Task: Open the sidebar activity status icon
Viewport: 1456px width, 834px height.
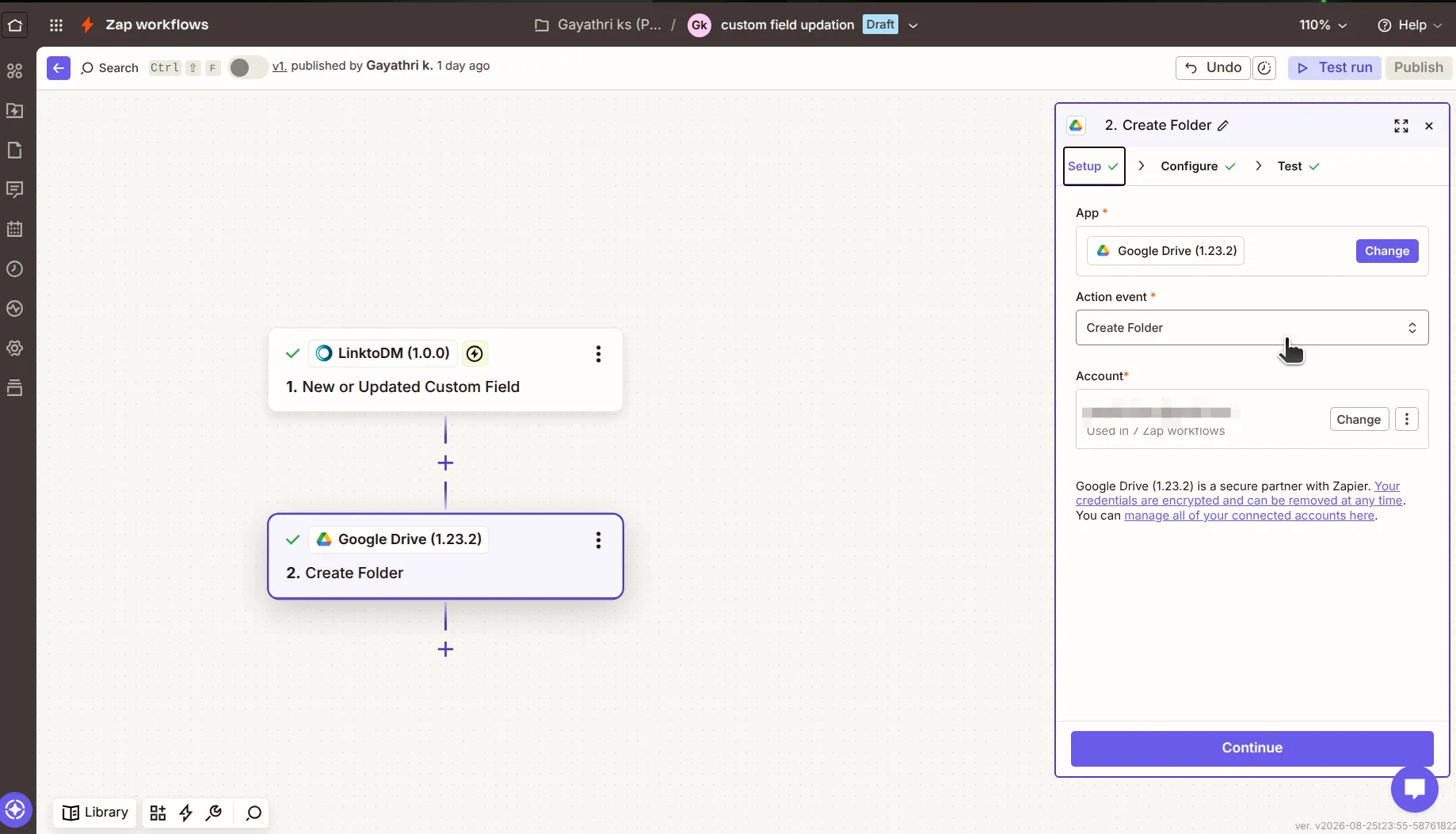Action: [x=15, y=309]
